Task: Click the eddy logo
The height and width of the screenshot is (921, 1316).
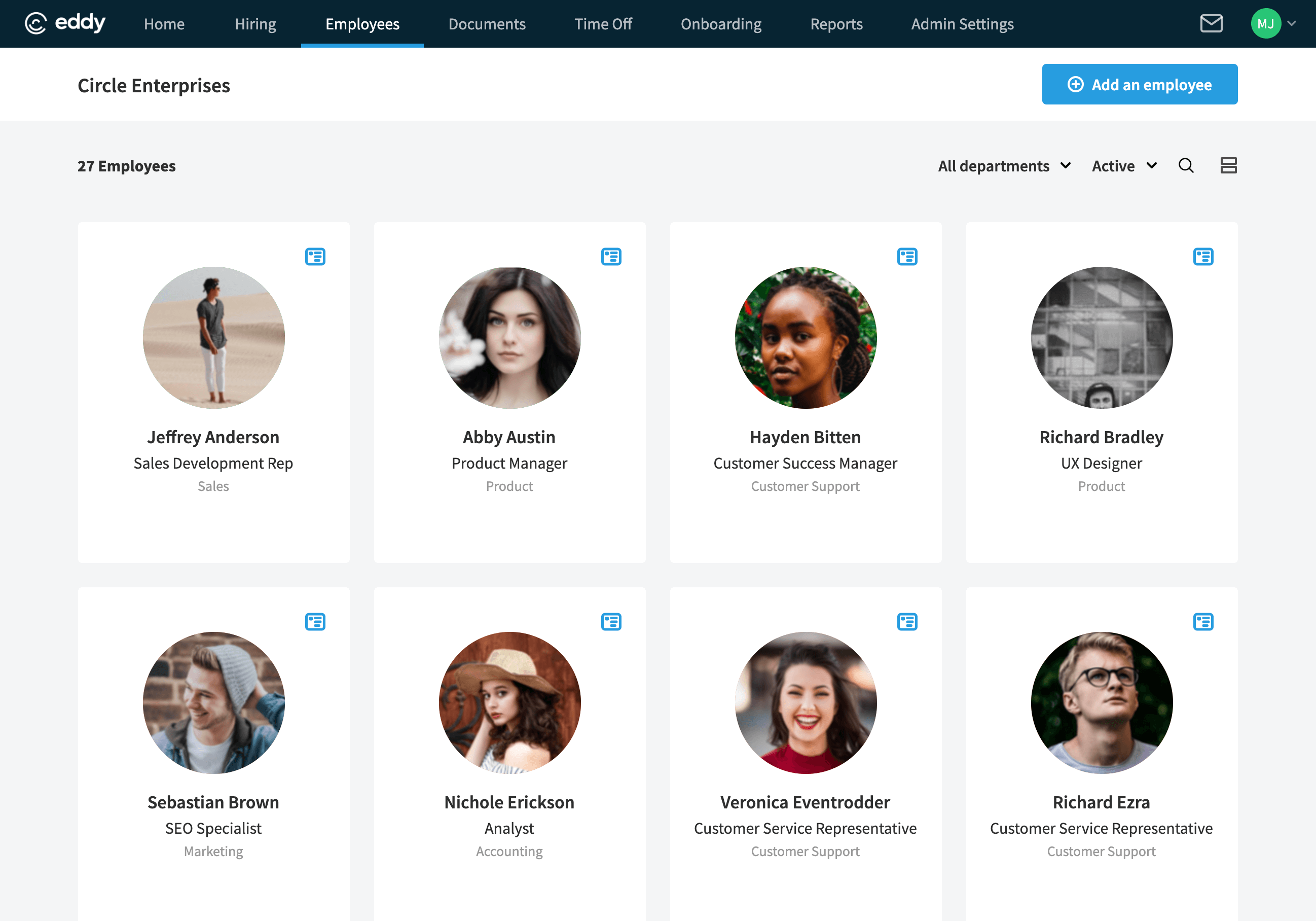Action: tap(65, 23)
